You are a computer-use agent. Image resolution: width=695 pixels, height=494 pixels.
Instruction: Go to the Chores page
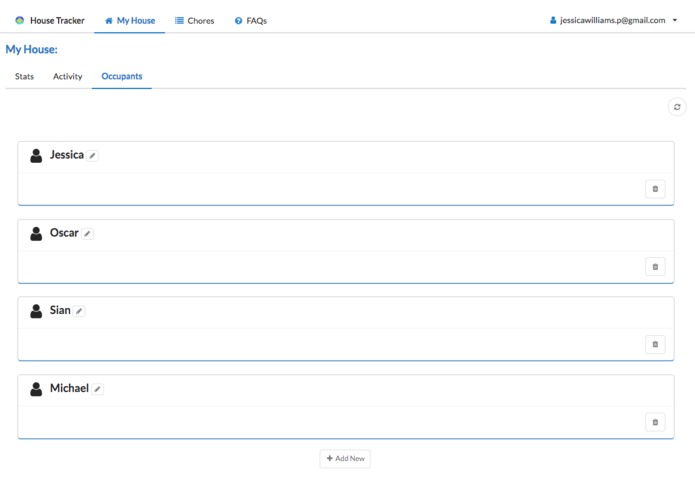(194, 20)
